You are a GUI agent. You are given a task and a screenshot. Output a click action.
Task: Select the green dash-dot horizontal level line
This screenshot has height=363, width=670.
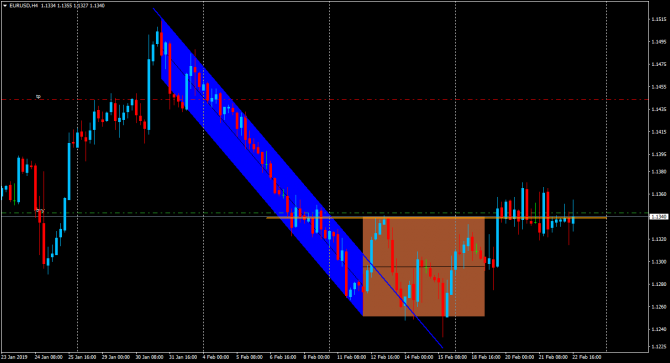325,213
